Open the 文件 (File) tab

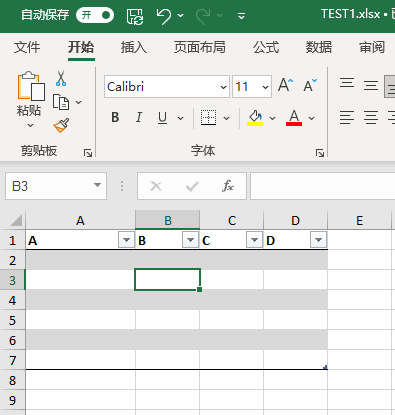27,47
